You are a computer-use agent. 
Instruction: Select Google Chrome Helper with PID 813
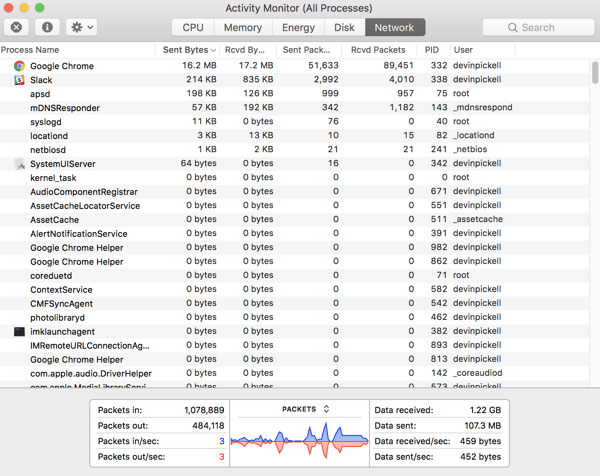click(77, 360)
